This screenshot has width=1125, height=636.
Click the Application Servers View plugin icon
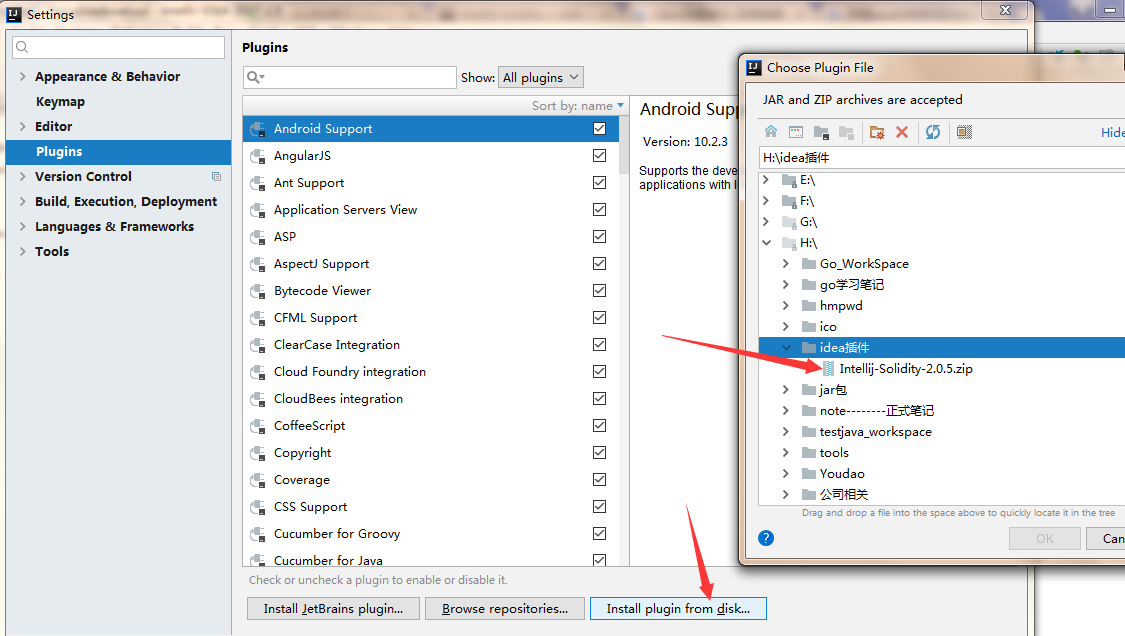click(258, 210)
